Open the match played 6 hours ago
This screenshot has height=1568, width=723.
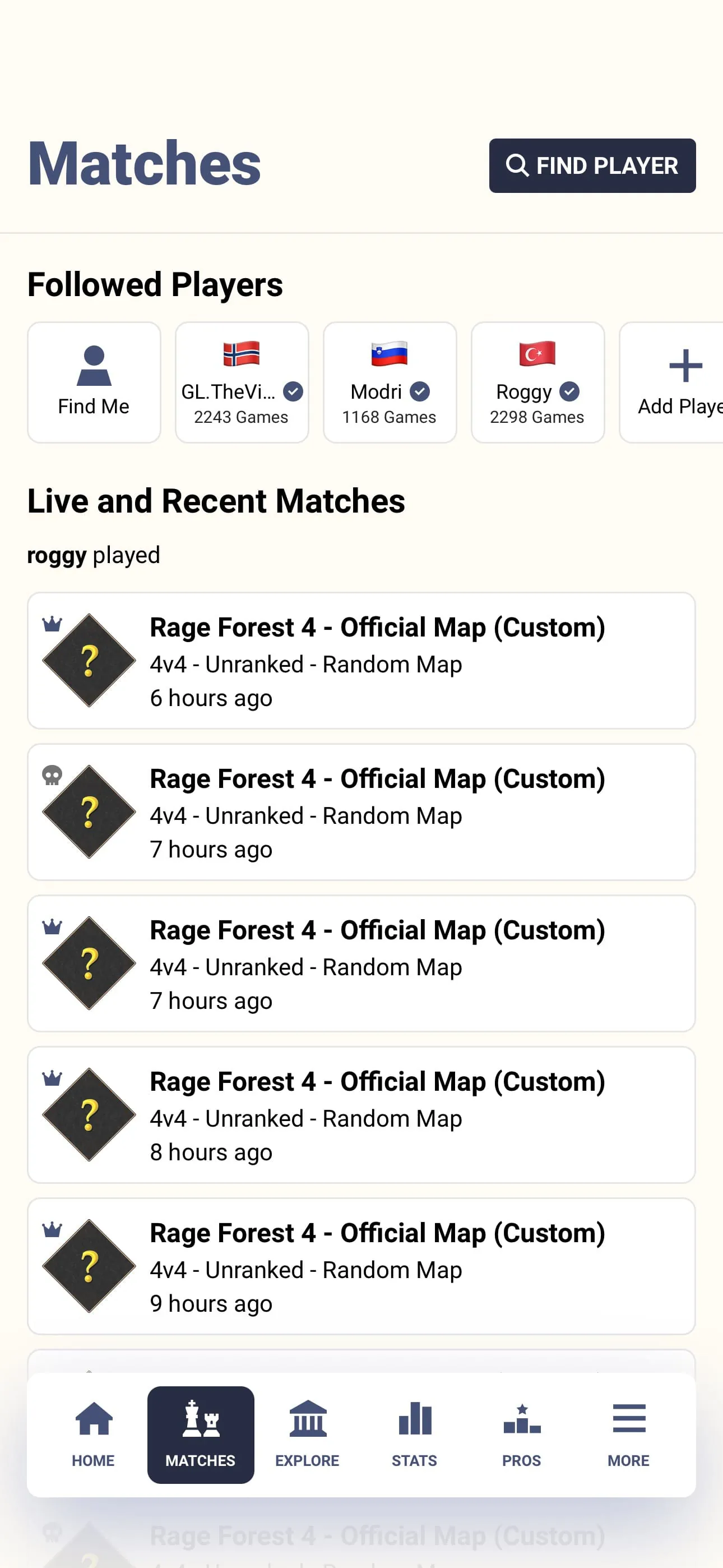(x=361, y=661)
